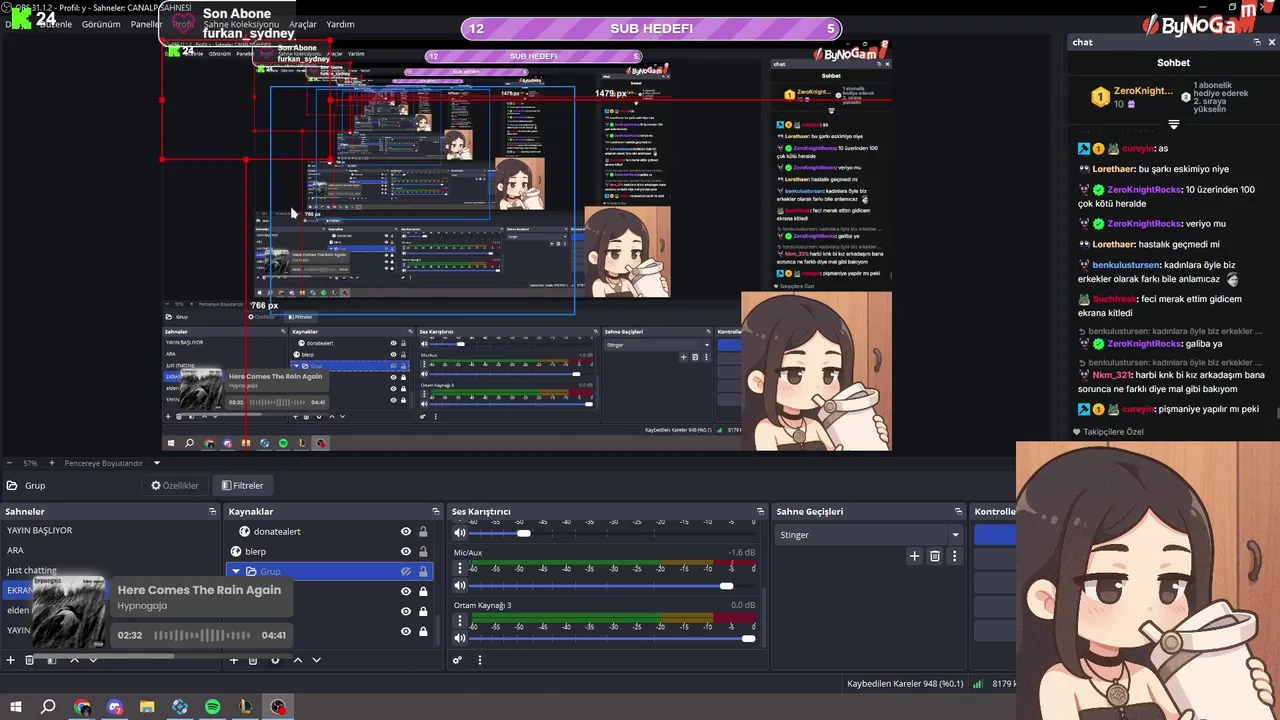Open the Görünüm menu in main menu bar
The width and height of the screenshot is (1280, 720).
point(101,24)
